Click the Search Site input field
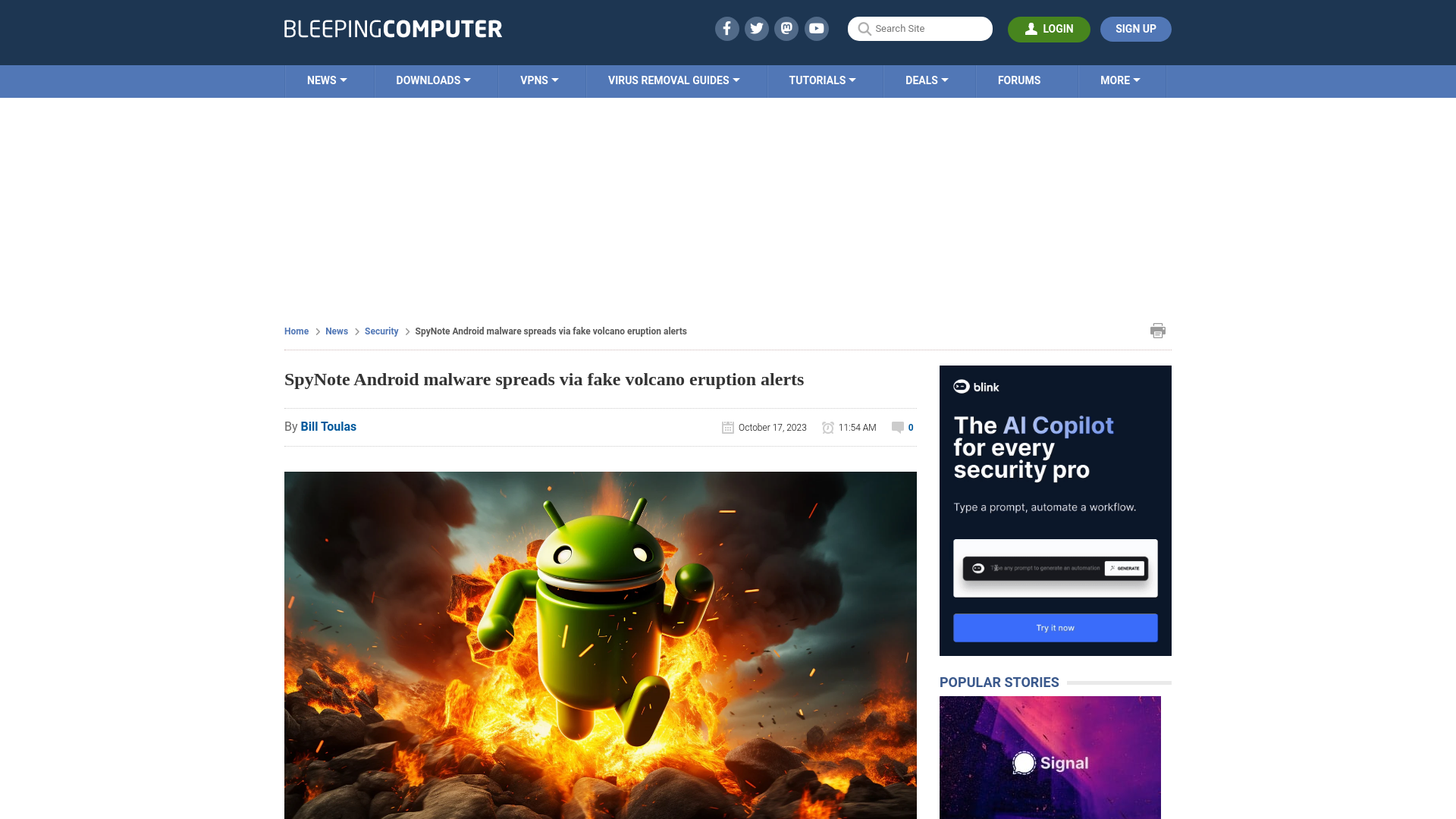Screen dimensions: 1456x819 coord(920,28)
